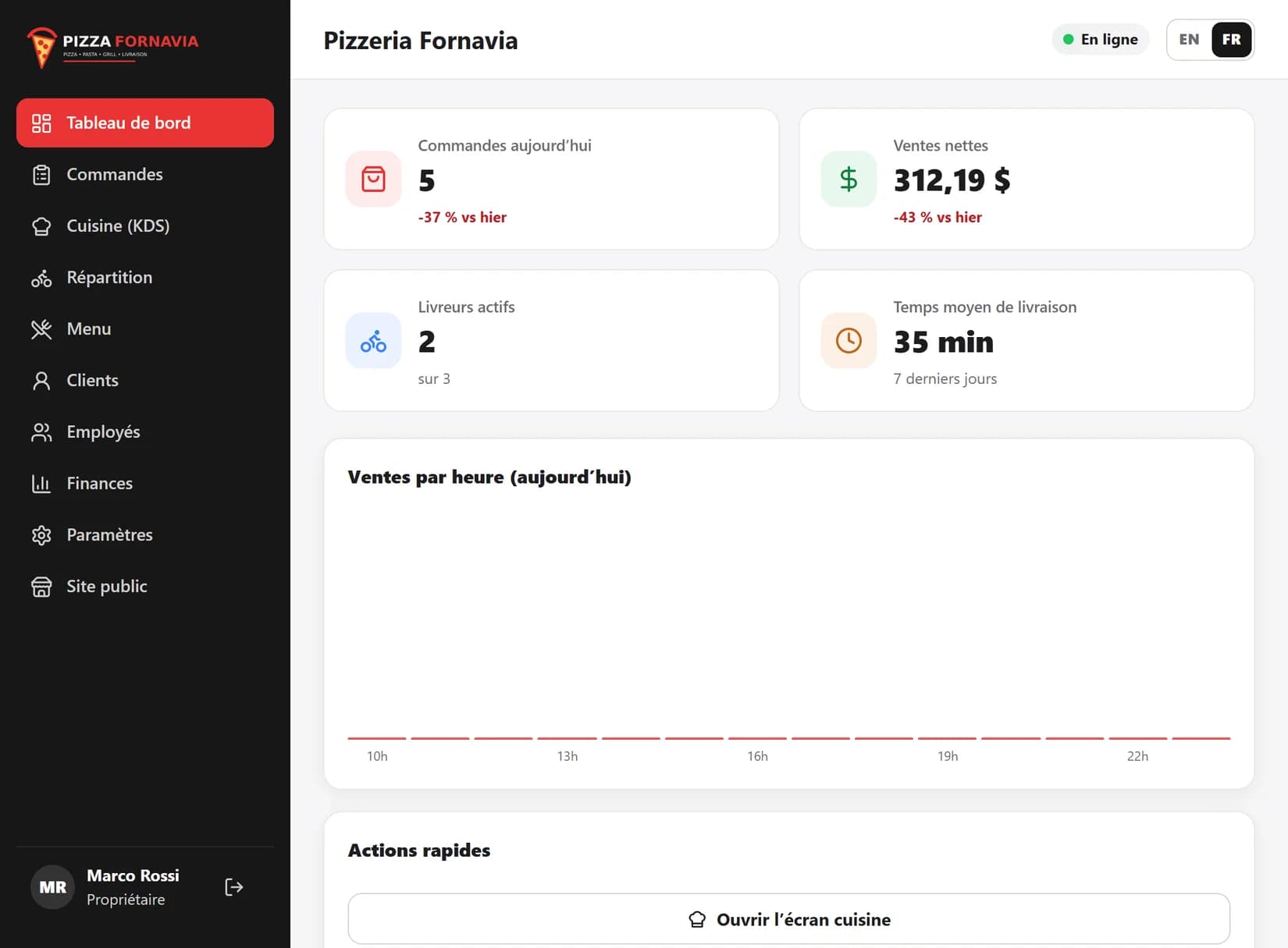1288x948 pixels.
Task: Go to Commandes in the sidebar
Action: point(145,174)
